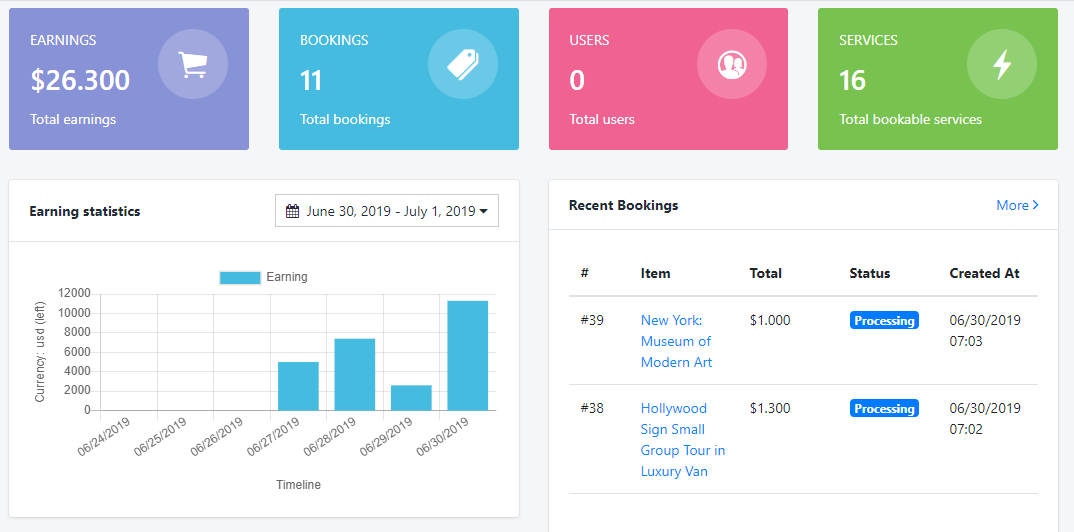Select the Earnings summary card

pos(128,79)
